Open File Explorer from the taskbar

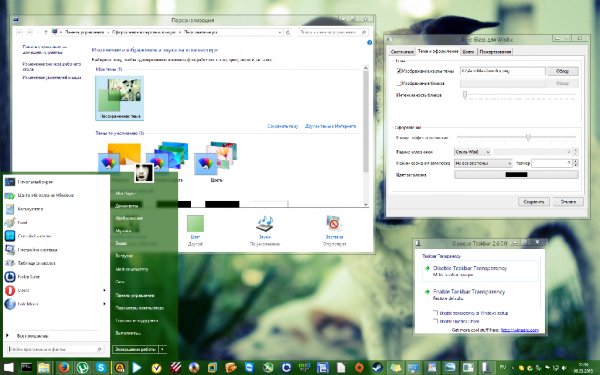[44, 368]
